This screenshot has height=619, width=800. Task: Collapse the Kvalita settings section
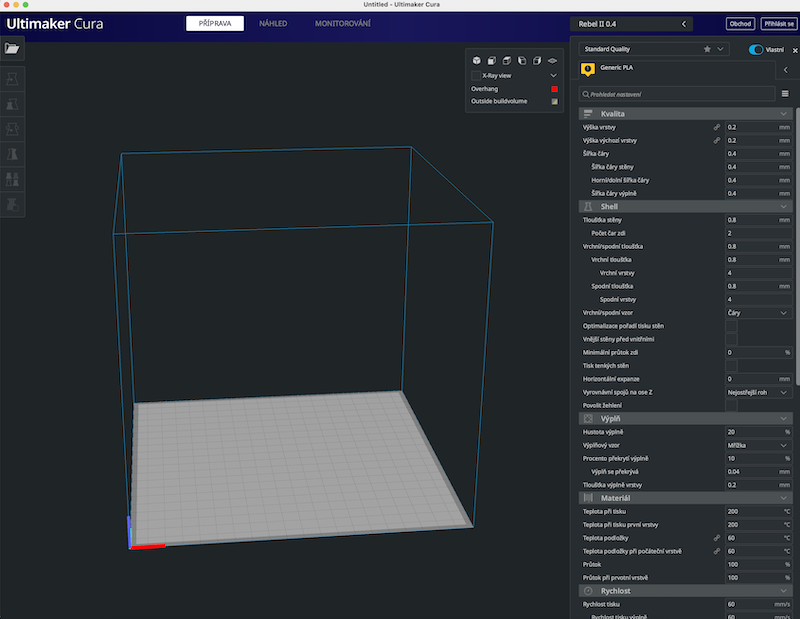pos(785,114)
